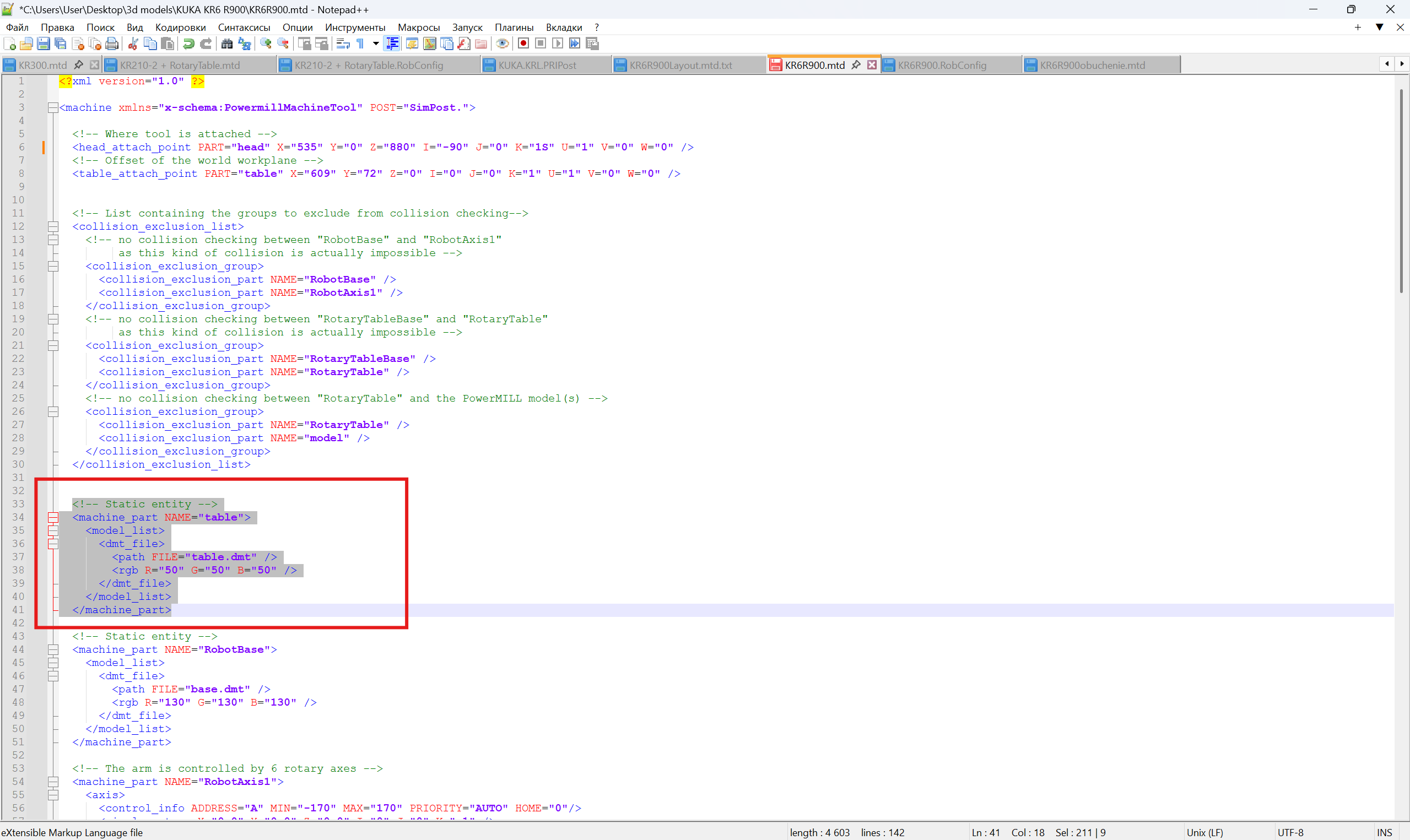Toggle Show All Characters pilcrow button
This screenshot has height=840, width=1410.
(360, 44)
